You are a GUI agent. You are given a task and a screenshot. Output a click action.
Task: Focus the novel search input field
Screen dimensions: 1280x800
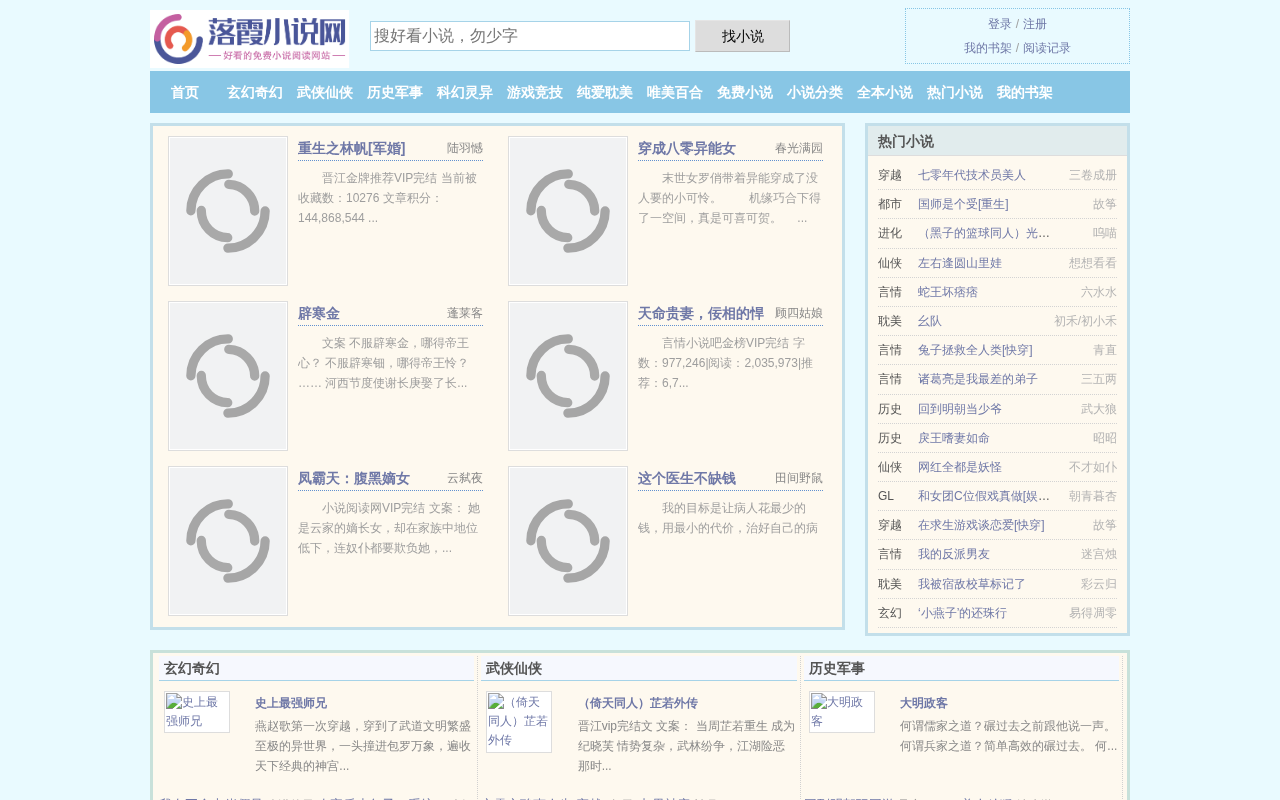(530, 36)
